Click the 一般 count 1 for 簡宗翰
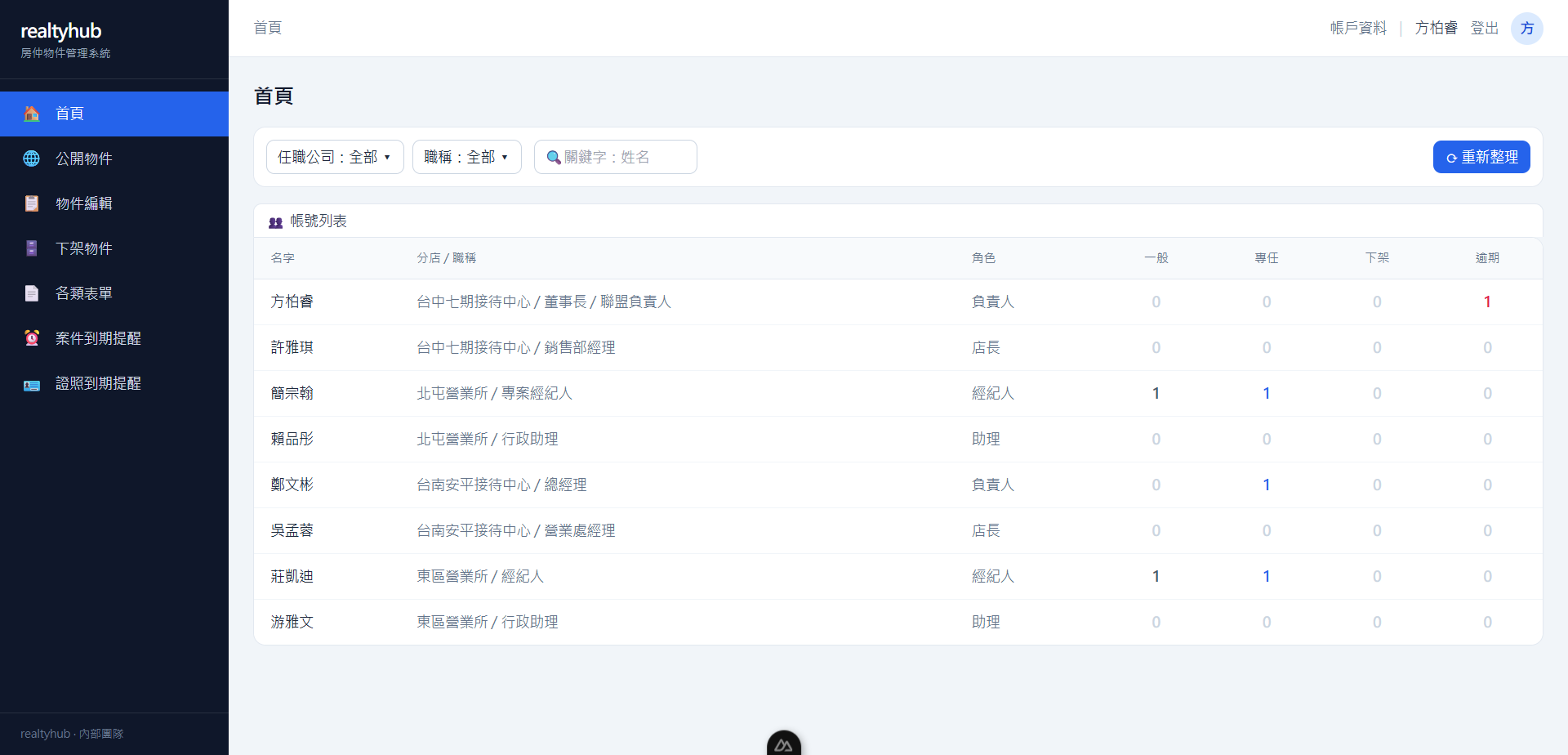The image size is (1568, 755). point(1156,394)
